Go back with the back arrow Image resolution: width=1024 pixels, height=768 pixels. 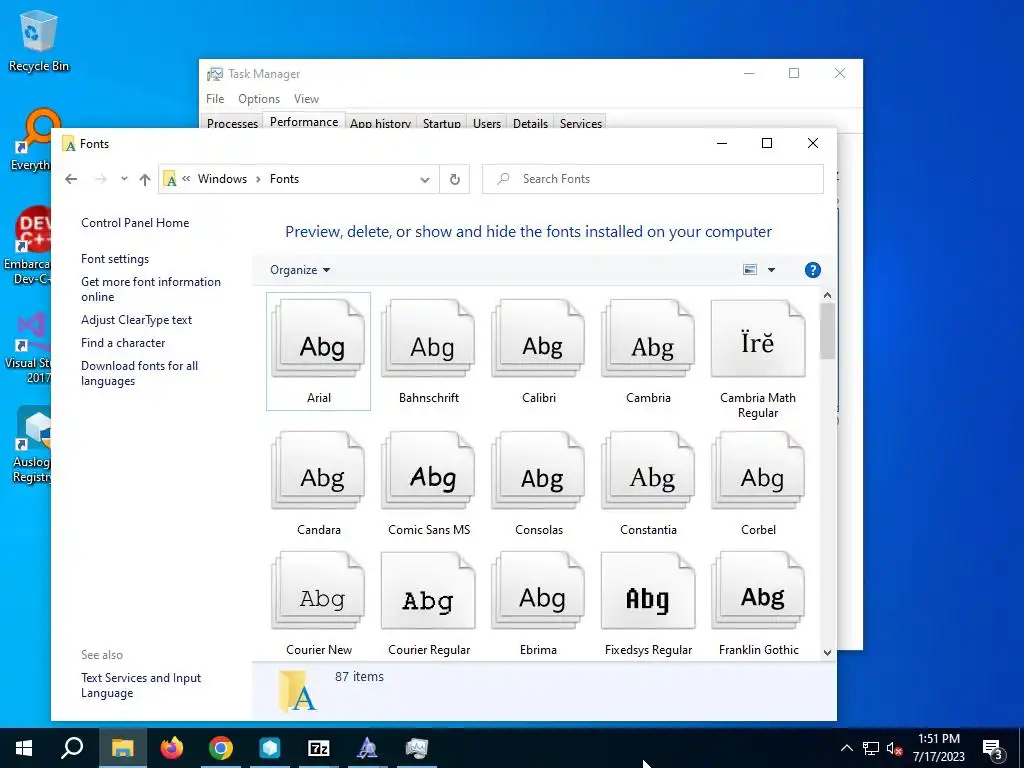click(71, 179)
